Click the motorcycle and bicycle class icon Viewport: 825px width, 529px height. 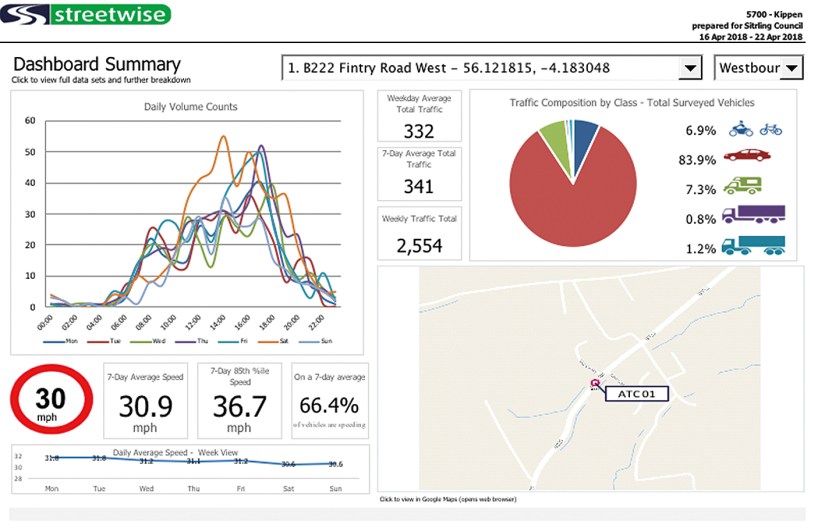point(755,129)
